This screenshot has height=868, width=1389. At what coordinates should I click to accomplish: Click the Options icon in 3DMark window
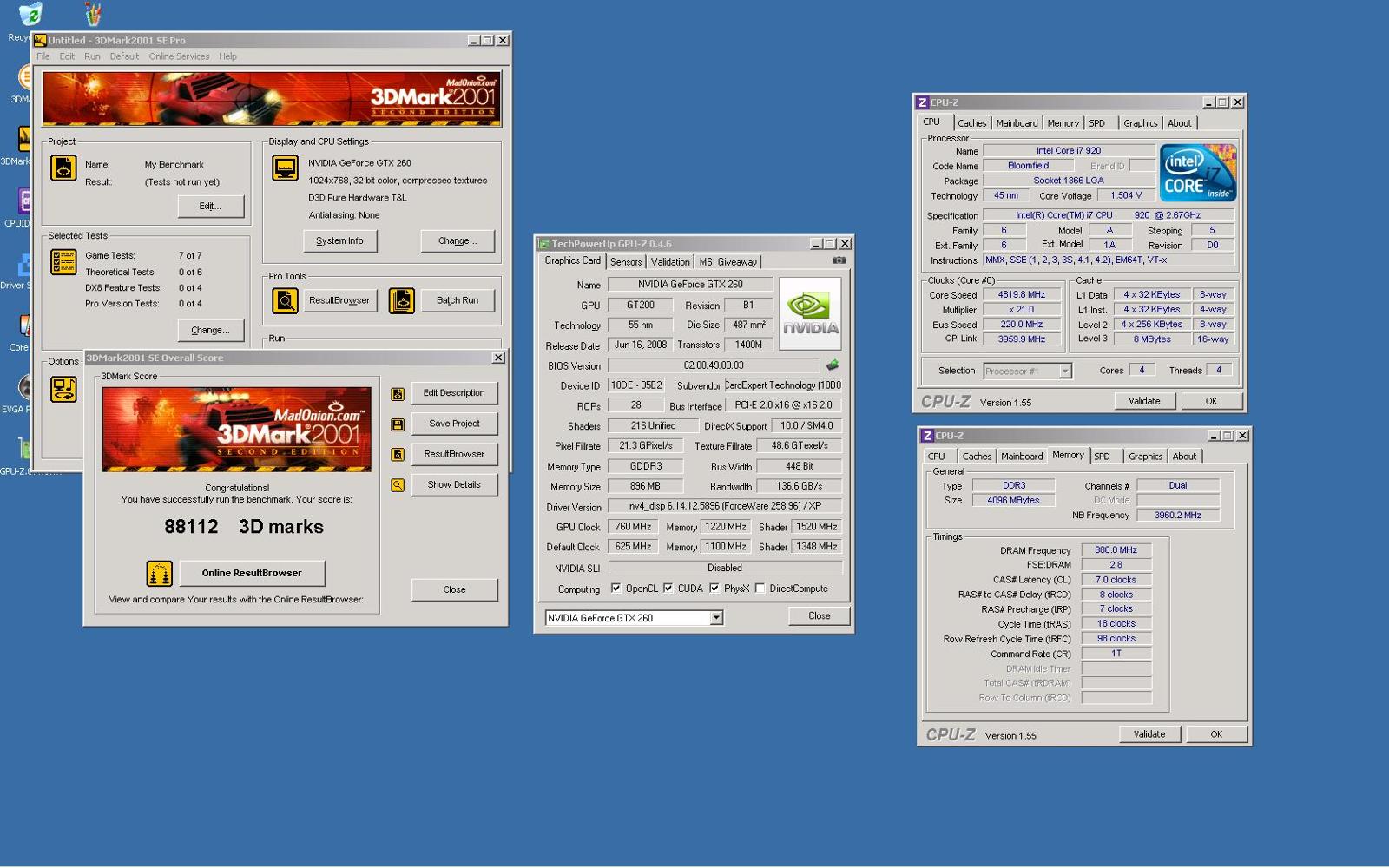pos(63,390)
